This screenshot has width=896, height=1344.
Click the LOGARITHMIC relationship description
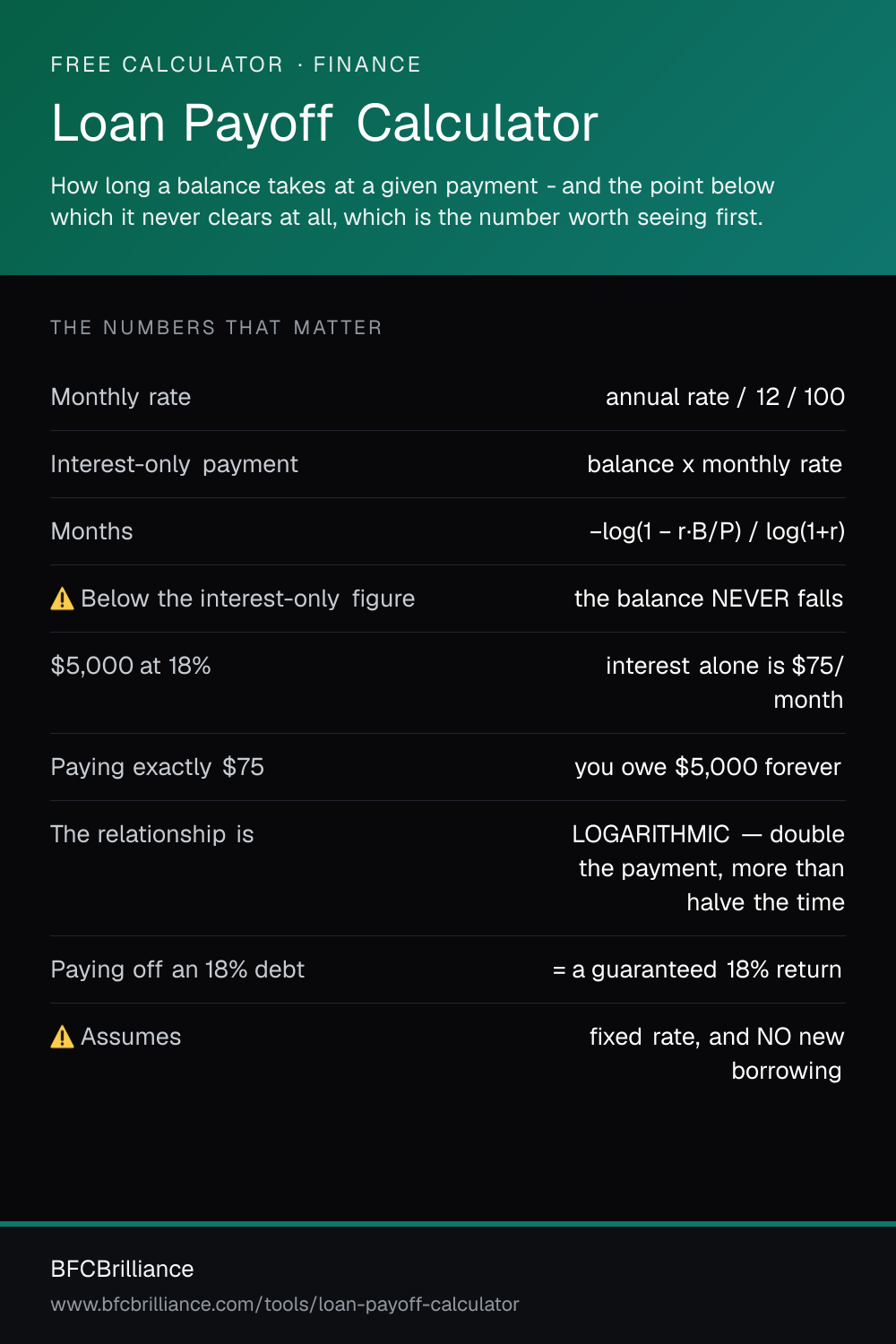pyautogui.click(x=709, y=868)
